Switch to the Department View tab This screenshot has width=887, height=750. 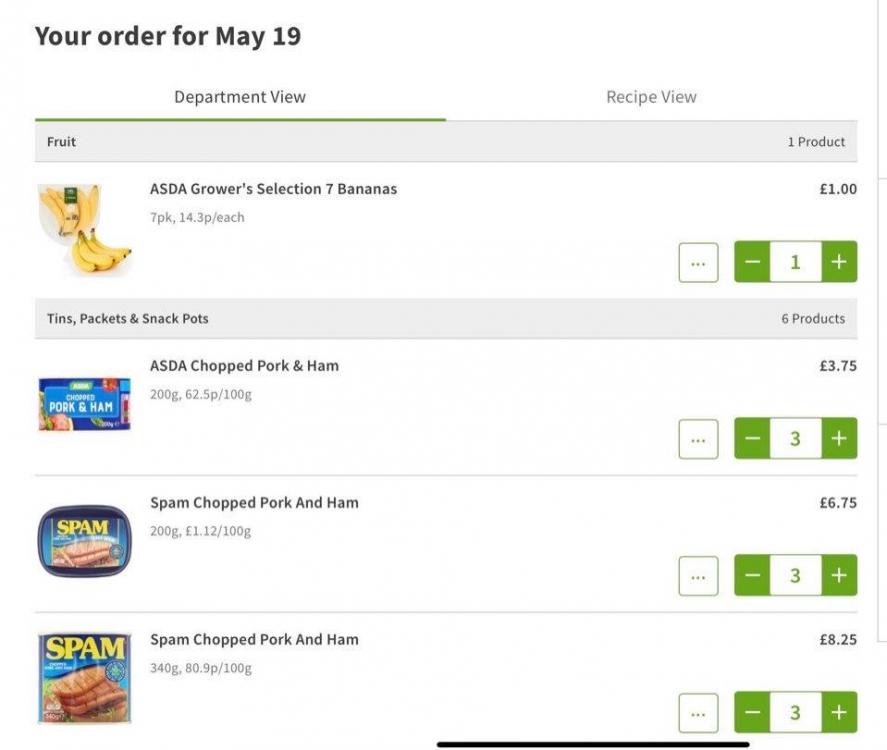240,97
